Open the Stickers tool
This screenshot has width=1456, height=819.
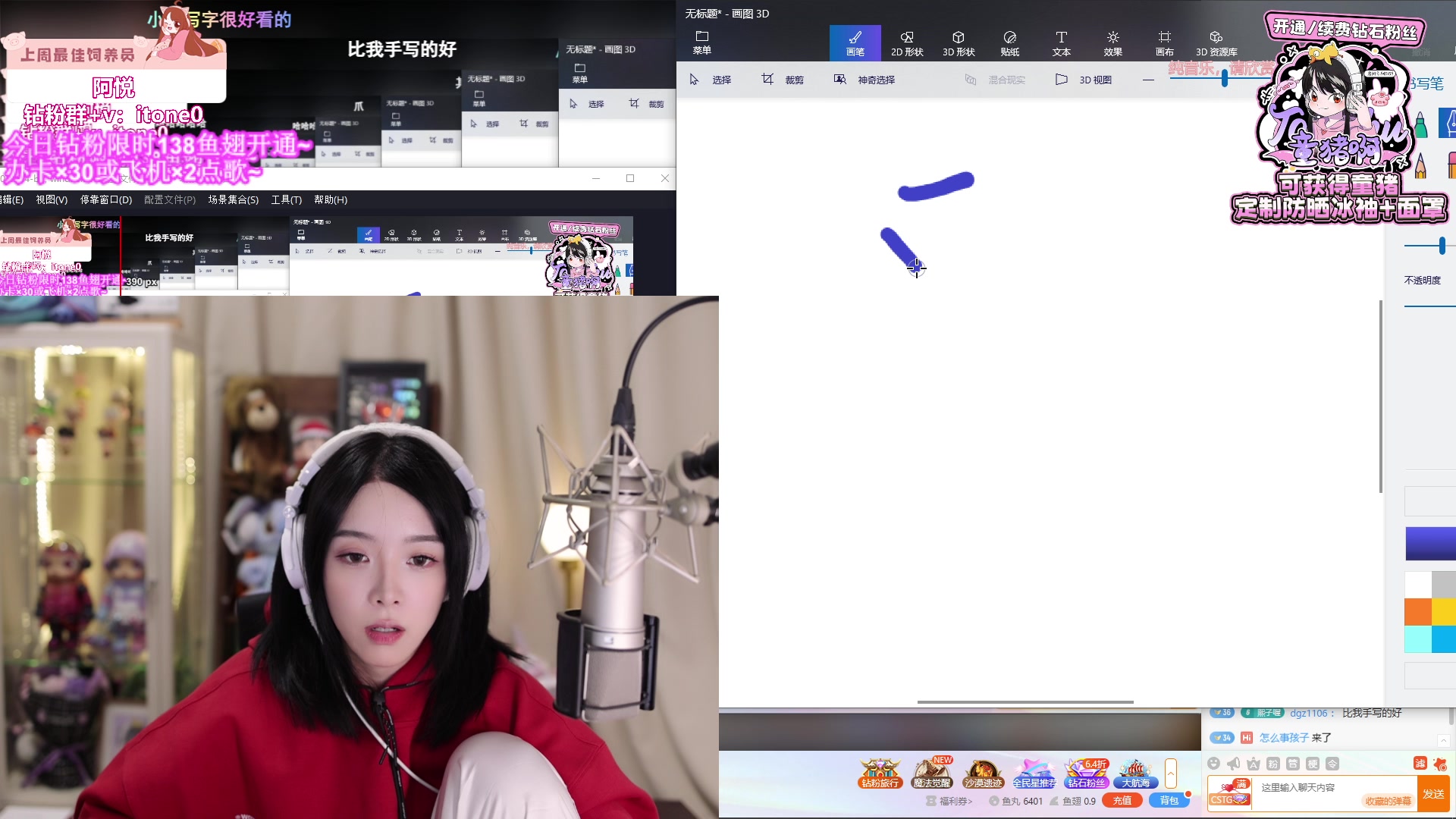pyautogui.click(x=1009, y=43)
